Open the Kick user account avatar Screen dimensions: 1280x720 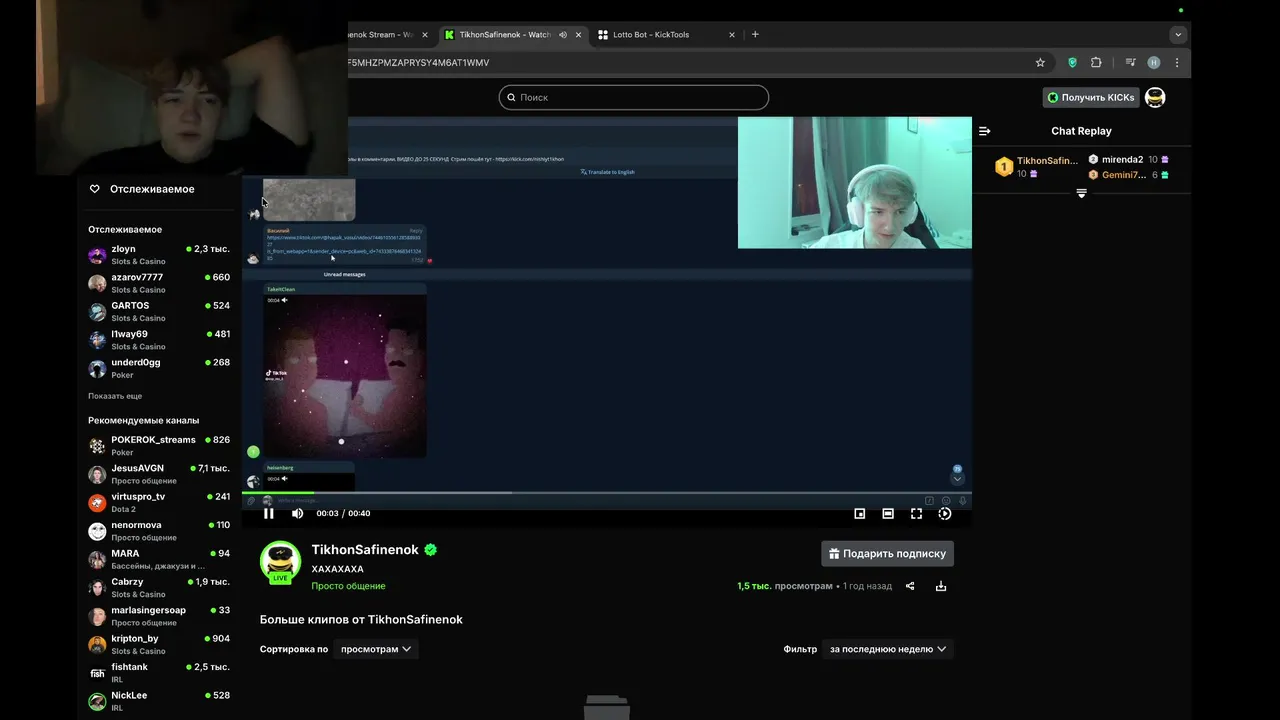point(1155,97)
